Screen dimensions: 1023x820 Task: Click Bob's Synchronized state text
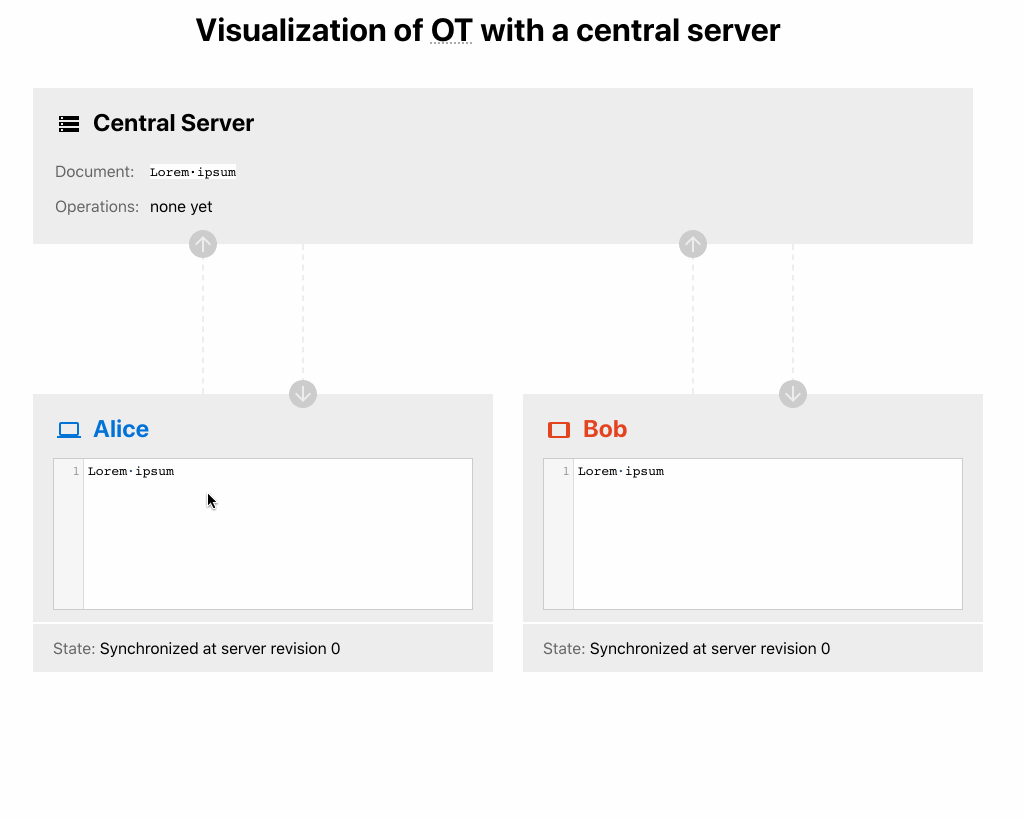tap(710, 648)
